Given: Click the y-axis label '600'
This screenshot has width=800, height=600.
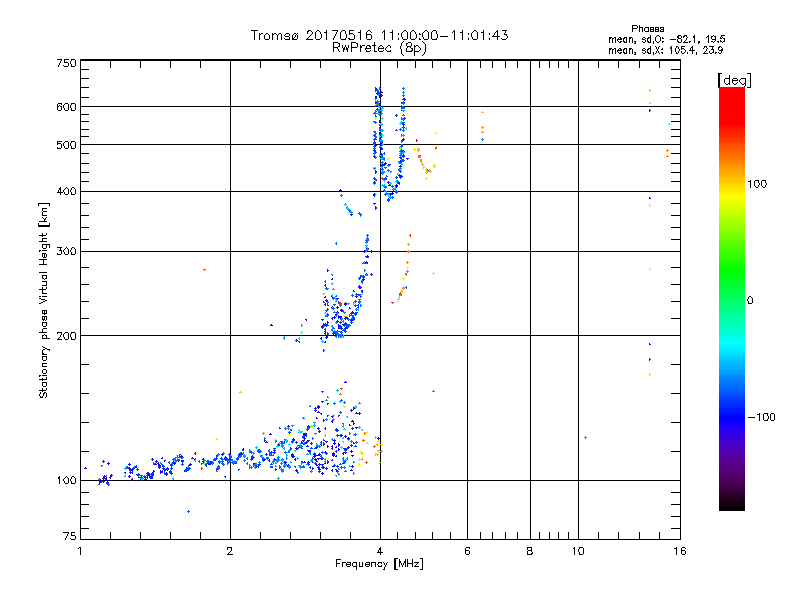Looking at the screenshot, I should point(66,107).
